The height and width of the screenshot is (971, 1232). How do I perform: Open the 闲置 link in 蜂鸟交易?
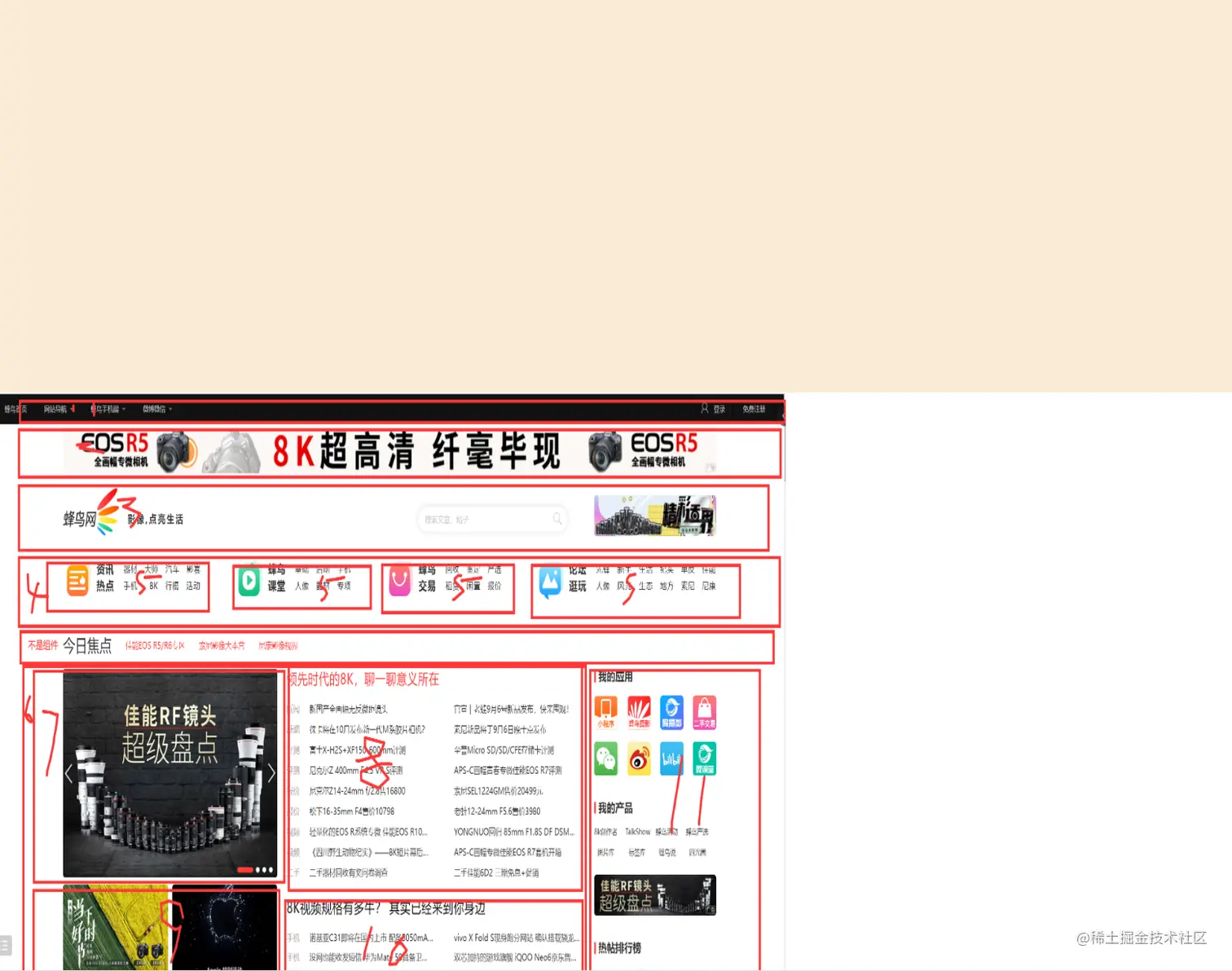(473, 586)
